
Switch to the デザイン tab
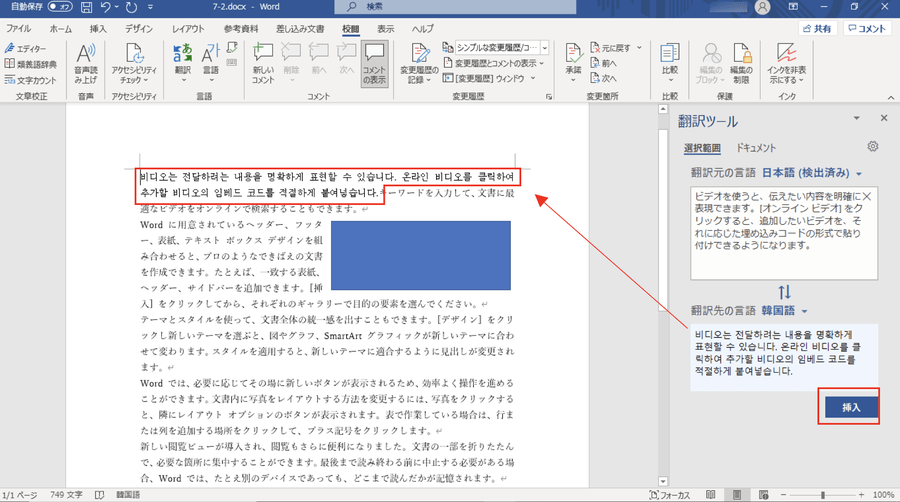139,29
